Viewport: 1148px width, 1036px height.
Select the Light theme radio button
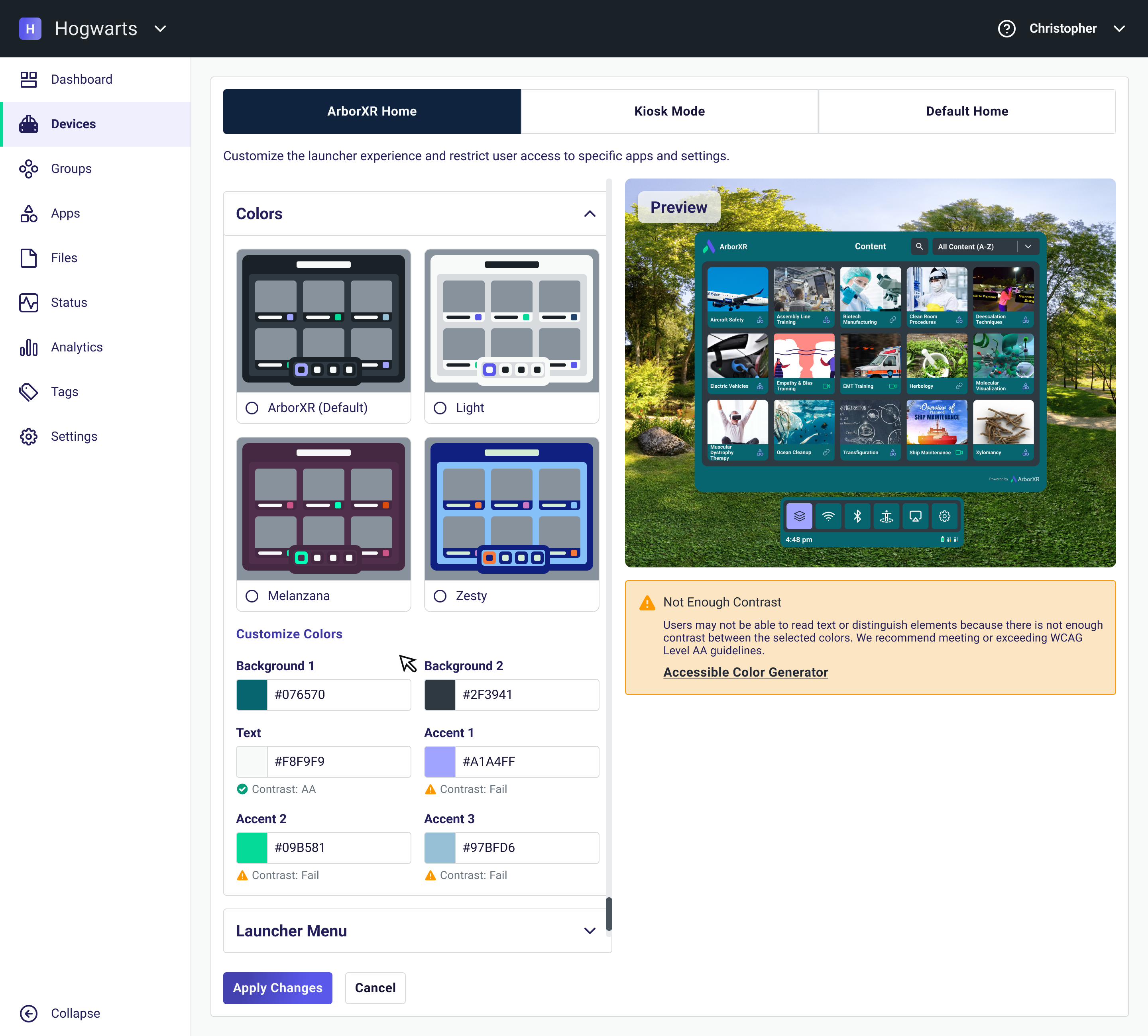440,408
